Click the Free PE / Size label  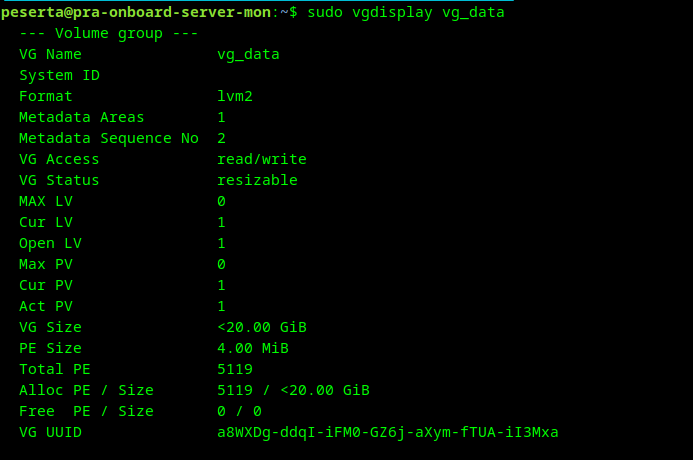pos(86,411)
